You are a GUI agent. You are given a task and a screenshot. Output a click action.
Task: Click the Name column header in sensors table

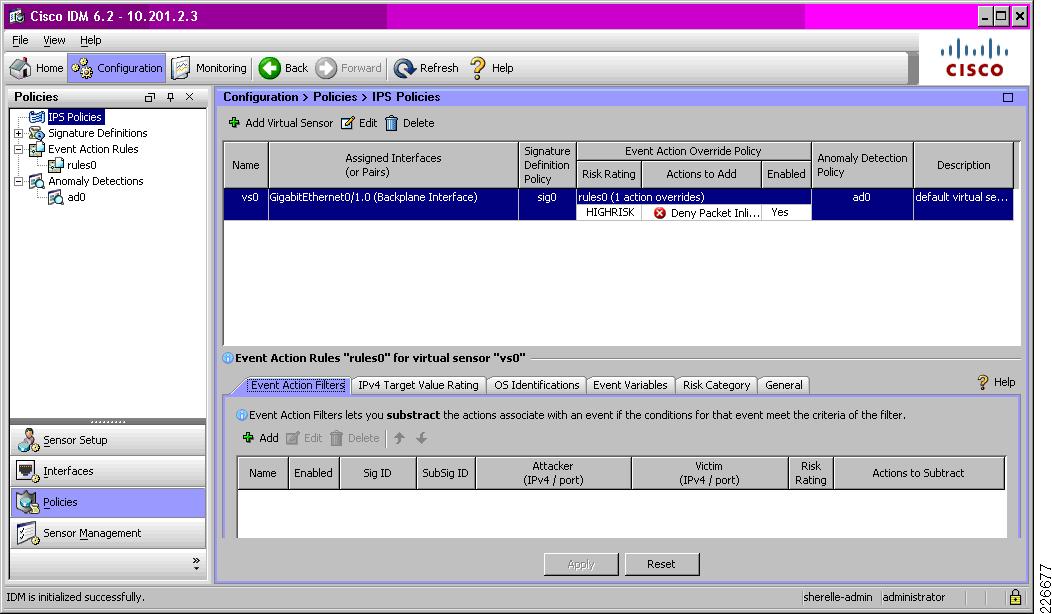point(246,165)
